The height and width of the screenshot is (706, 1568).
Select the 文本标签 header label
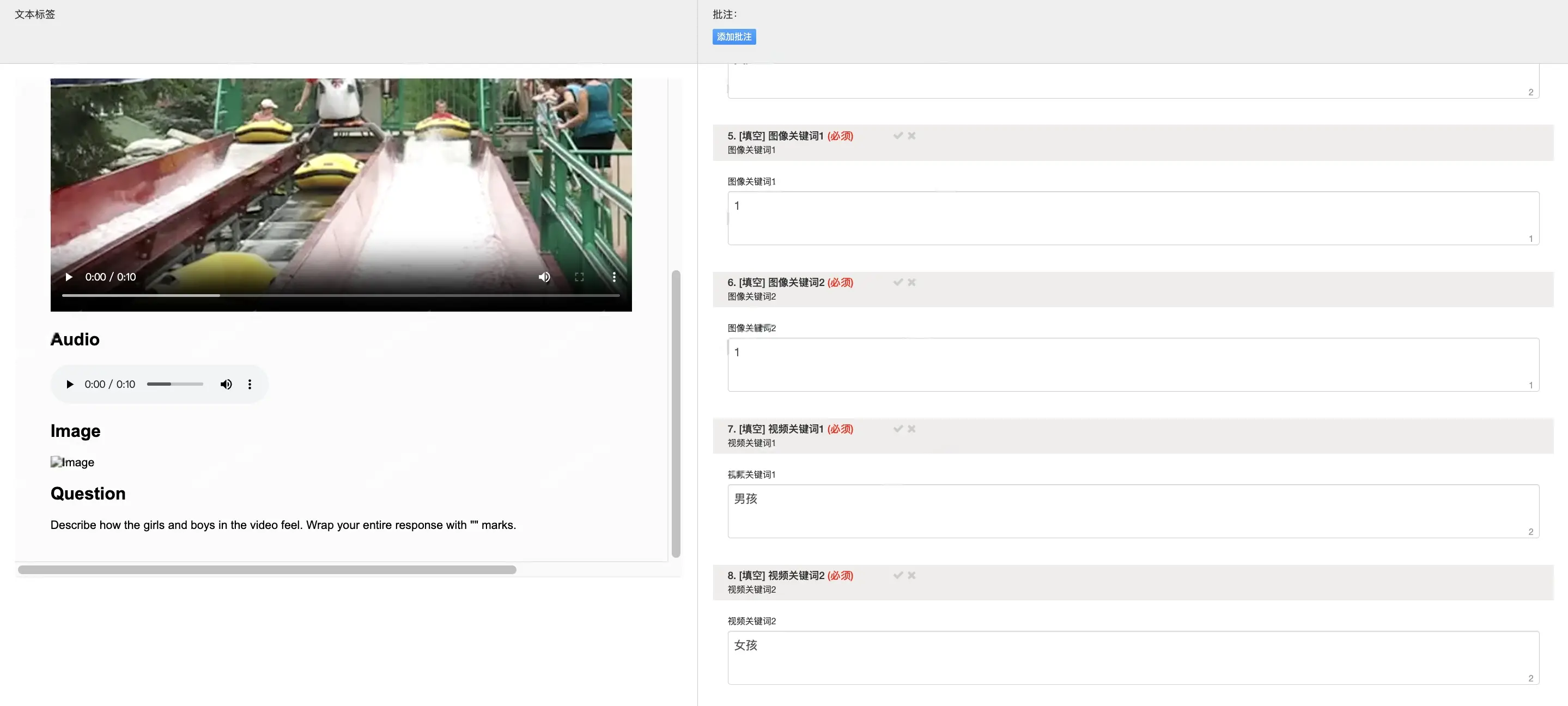click(35, 14)
